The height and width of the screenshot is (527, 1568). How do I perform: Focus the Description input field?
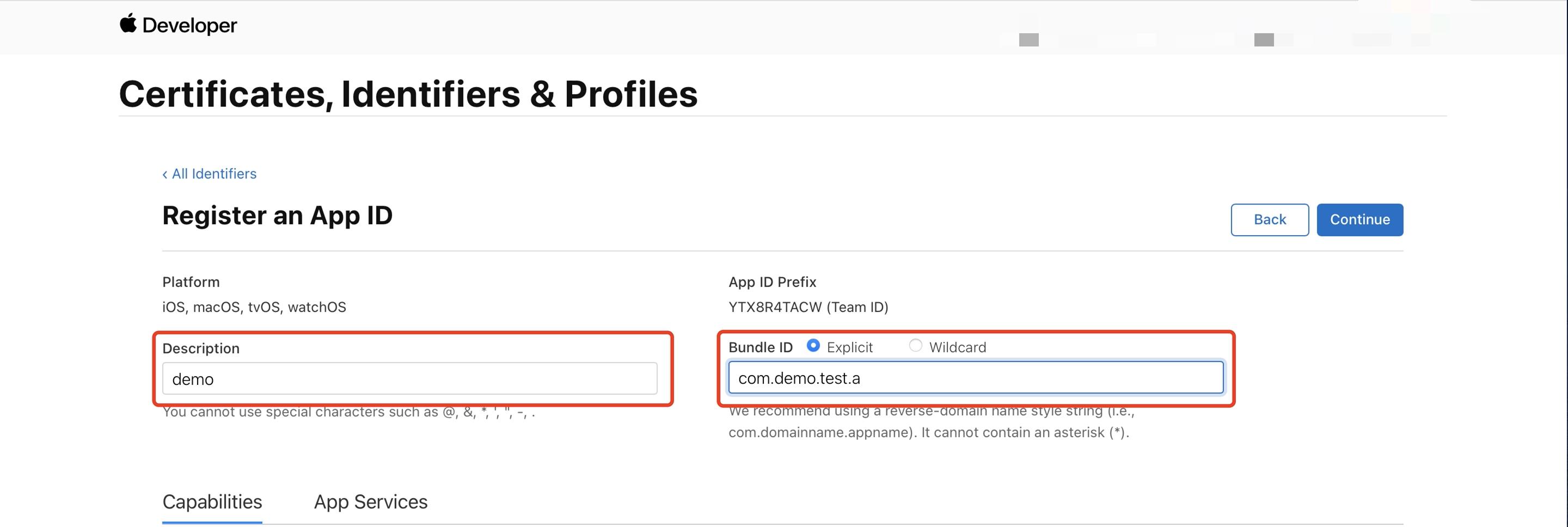tap(409, 378)
